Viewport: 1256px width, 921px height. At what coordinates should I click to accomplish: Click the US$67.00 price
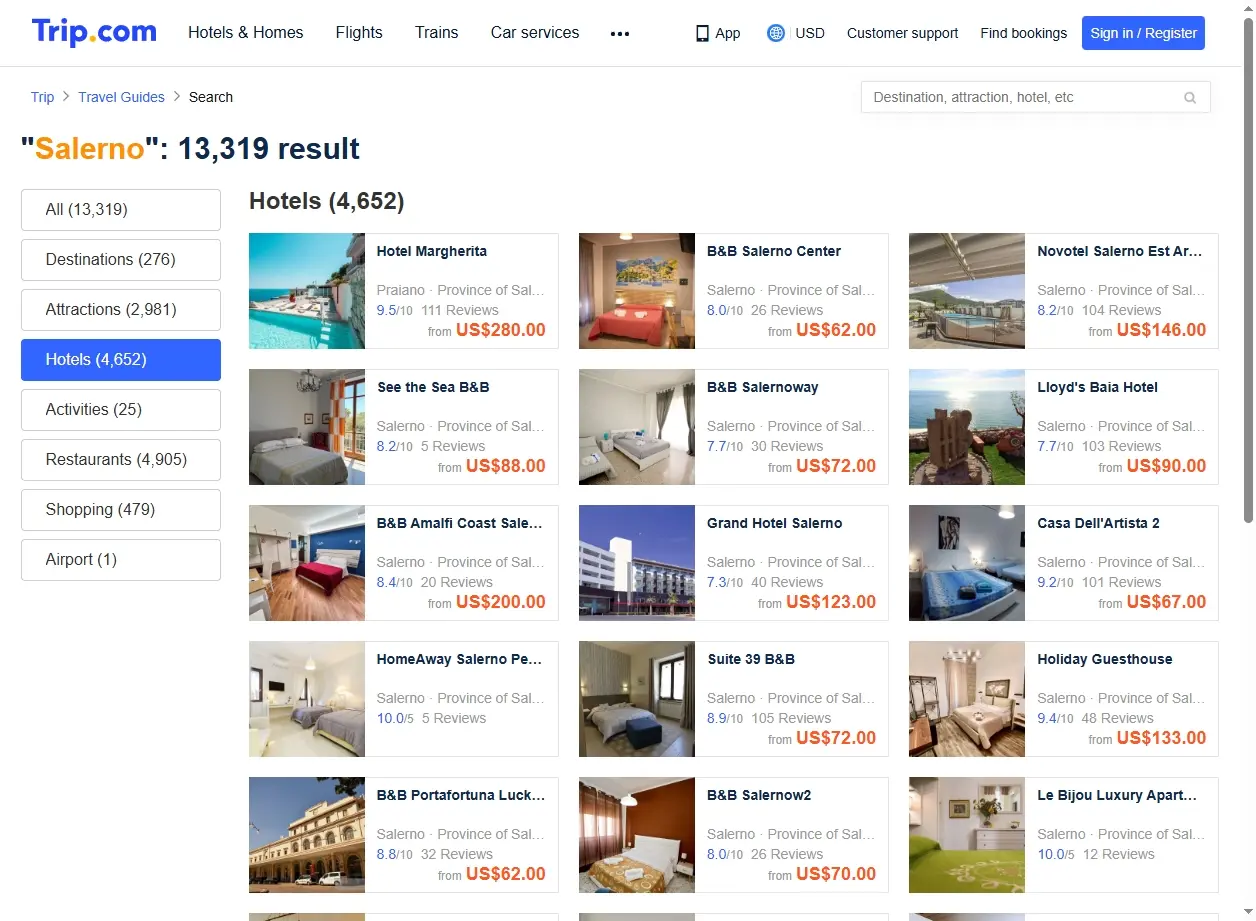click(x=1166, y=602)
